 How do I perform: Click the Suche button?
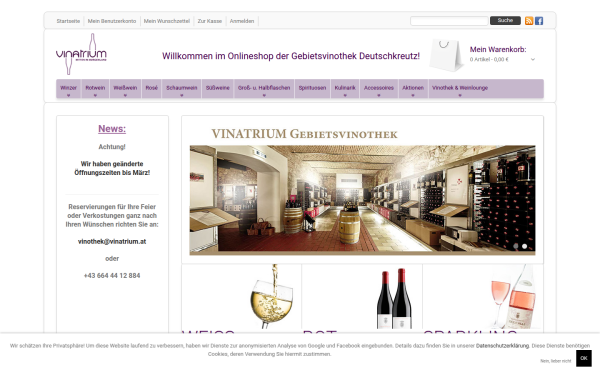[505, 20]
